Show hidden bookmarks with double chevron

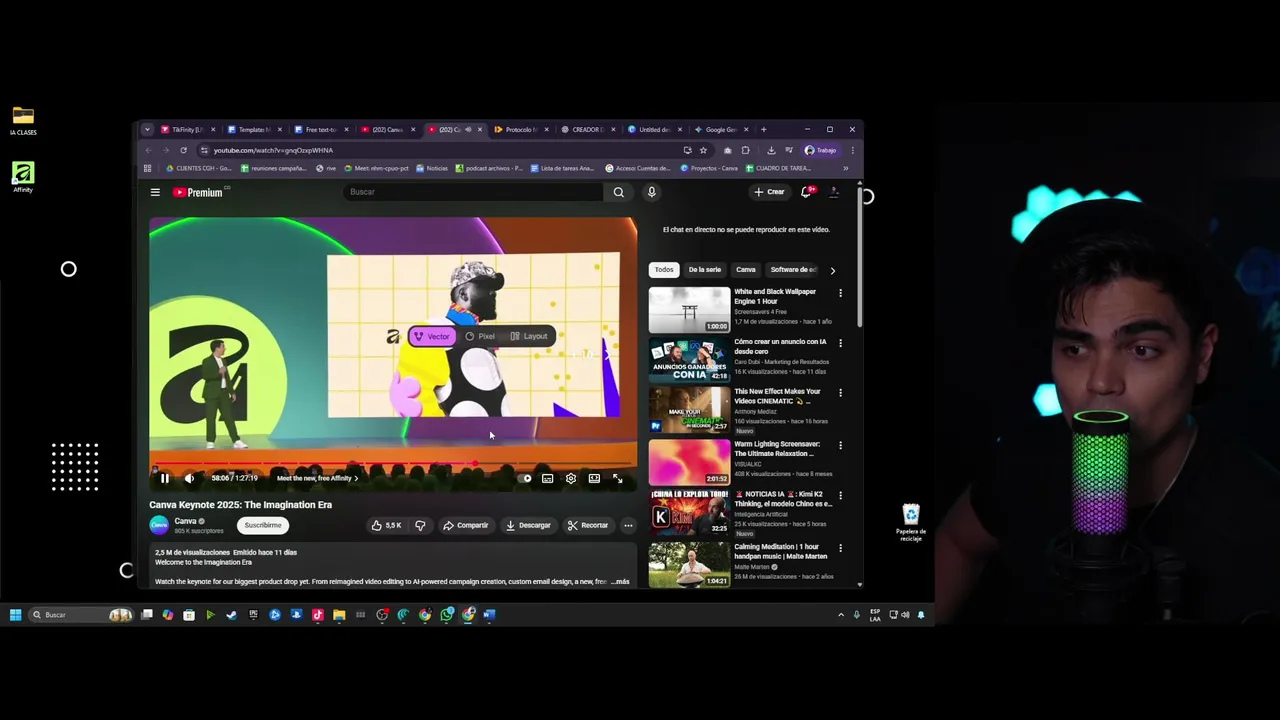(x=846, y=168)
